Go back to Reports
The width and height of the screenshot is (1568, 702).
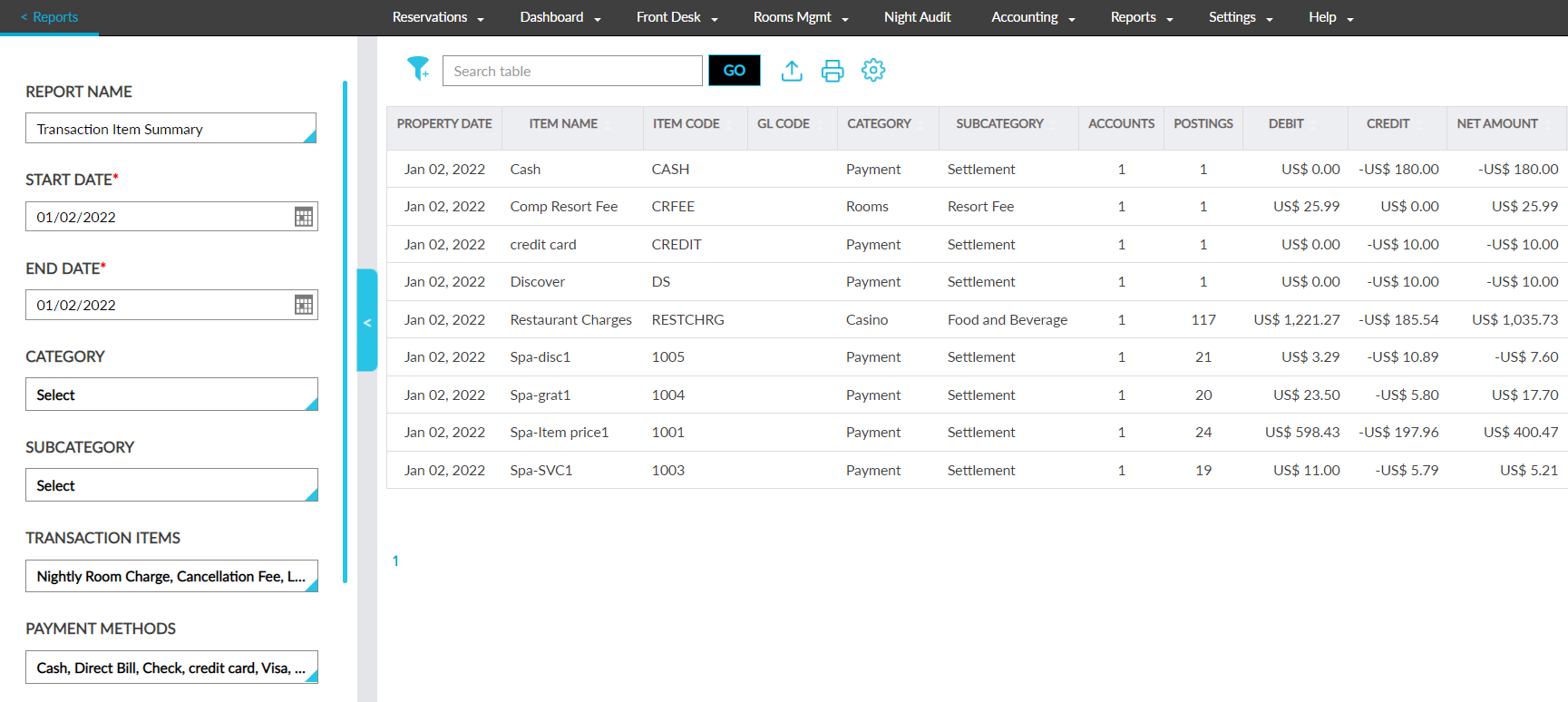50,17
